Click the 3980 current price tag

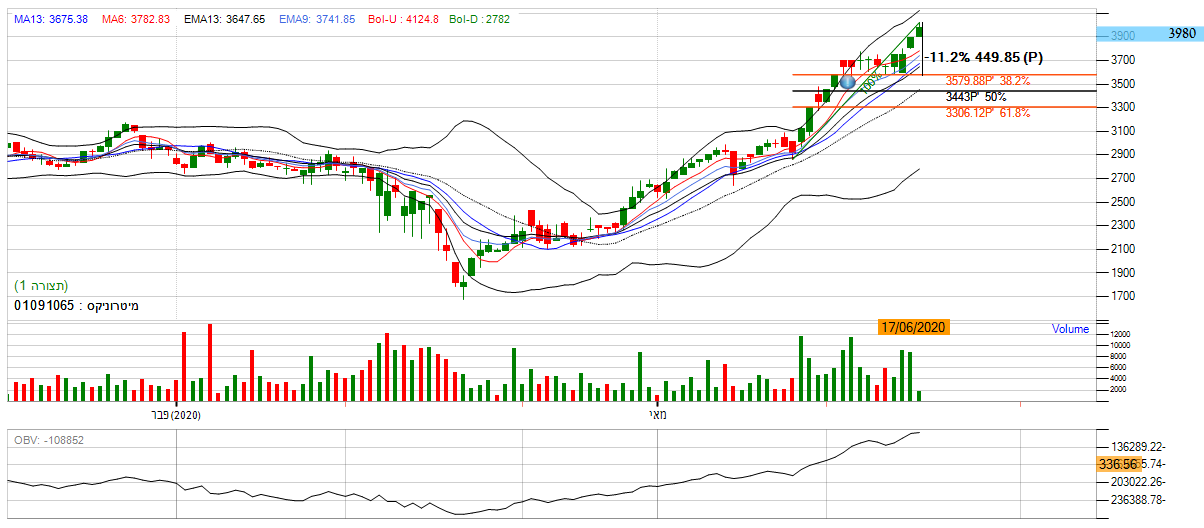tap(1181, 34)
